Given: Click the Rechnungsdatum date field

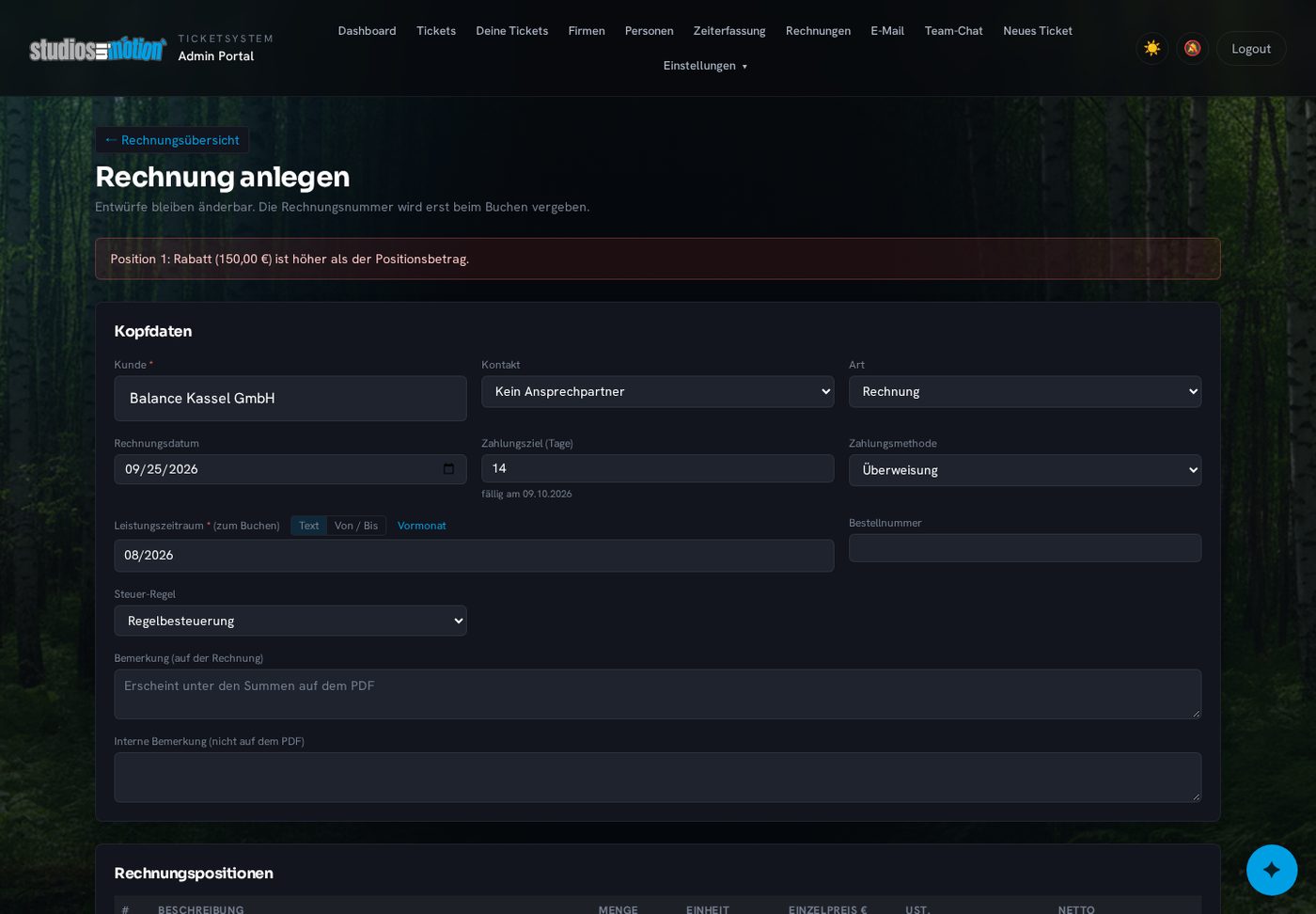Looking at the screenshot, I should [x=290, y=469].
